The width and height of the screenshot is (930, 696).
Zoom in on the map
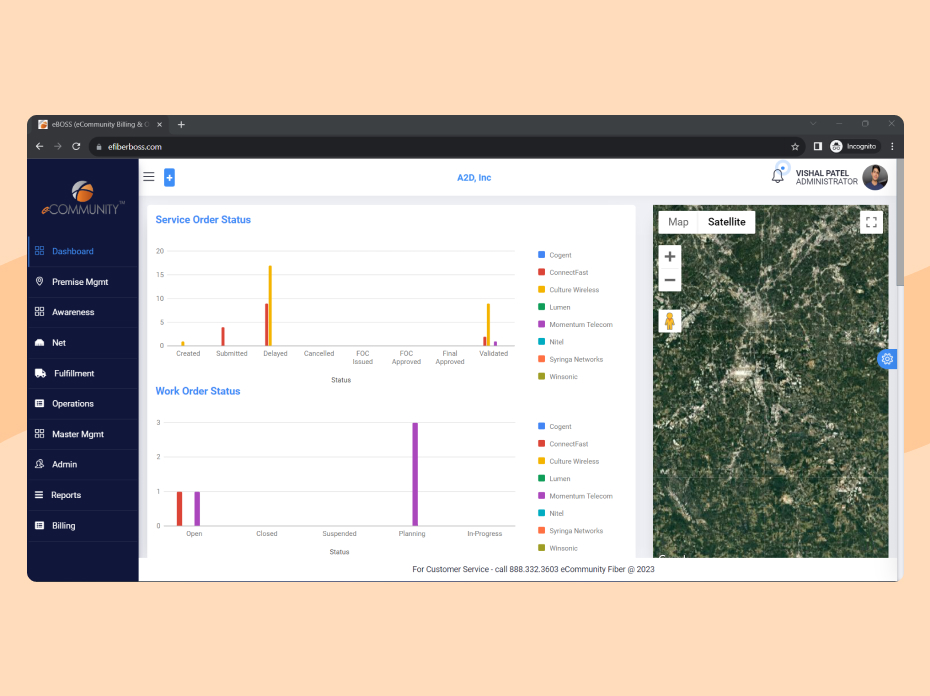670,256
